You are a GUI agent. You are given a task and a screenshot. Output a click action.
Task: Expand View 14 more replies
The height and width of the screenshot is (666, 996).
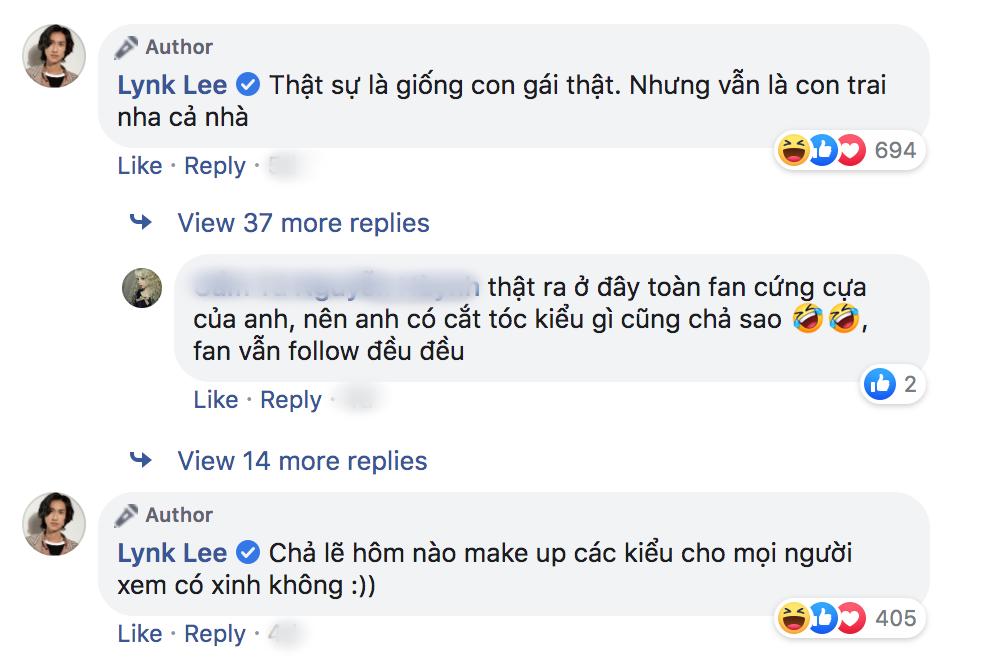coord(302,460)
